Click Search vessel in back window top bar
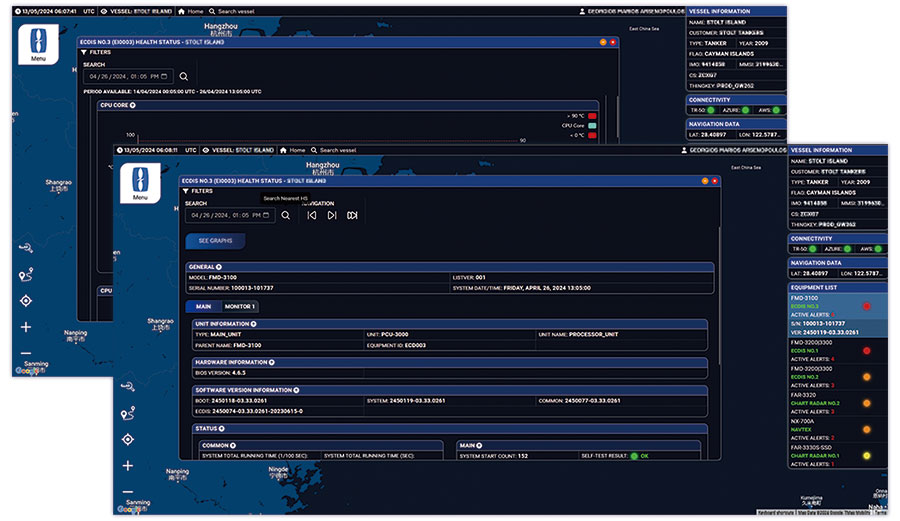 point(232,11)
